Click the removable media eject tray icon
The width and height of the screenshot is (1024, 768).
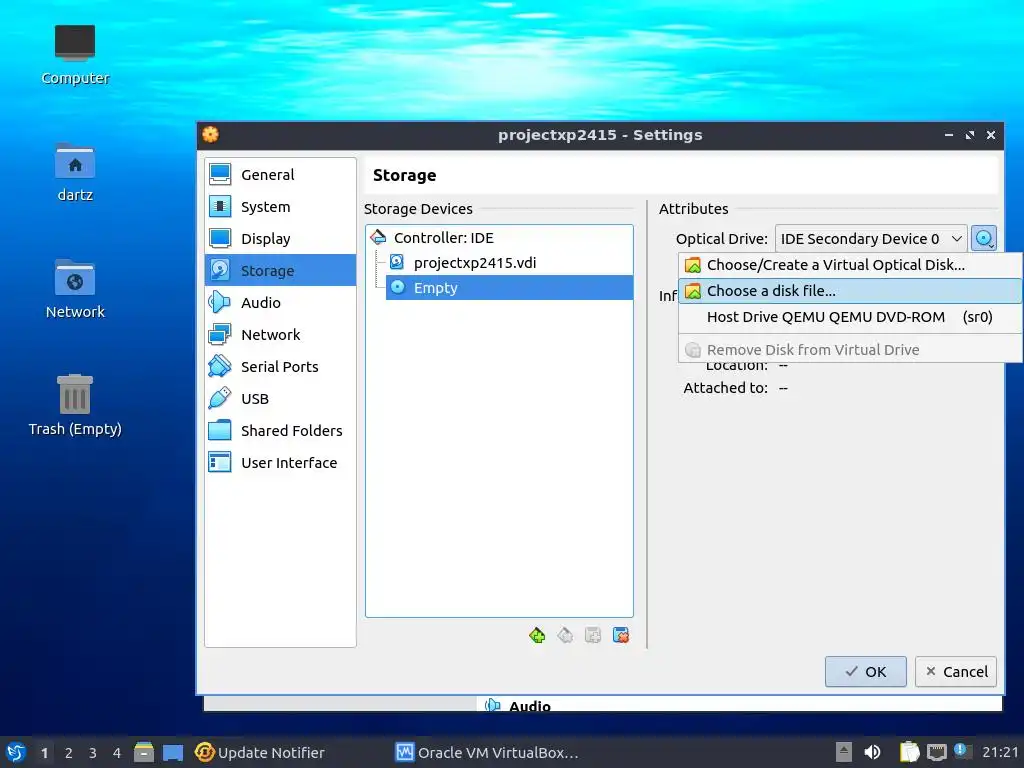(844, 752)
